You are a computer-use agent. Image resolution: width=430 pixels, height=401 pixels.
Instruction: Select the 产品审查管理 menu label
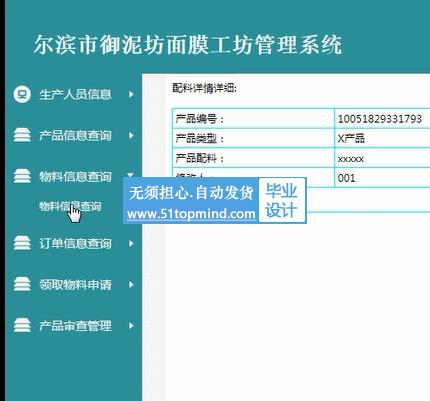click(75, 326)
